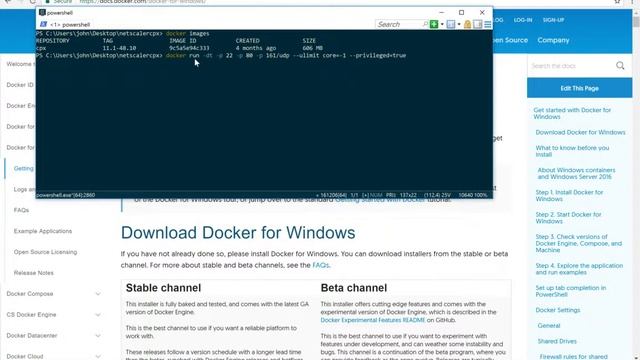Open 'Download Docker for Windows' sidebar link

click(580, 132)
